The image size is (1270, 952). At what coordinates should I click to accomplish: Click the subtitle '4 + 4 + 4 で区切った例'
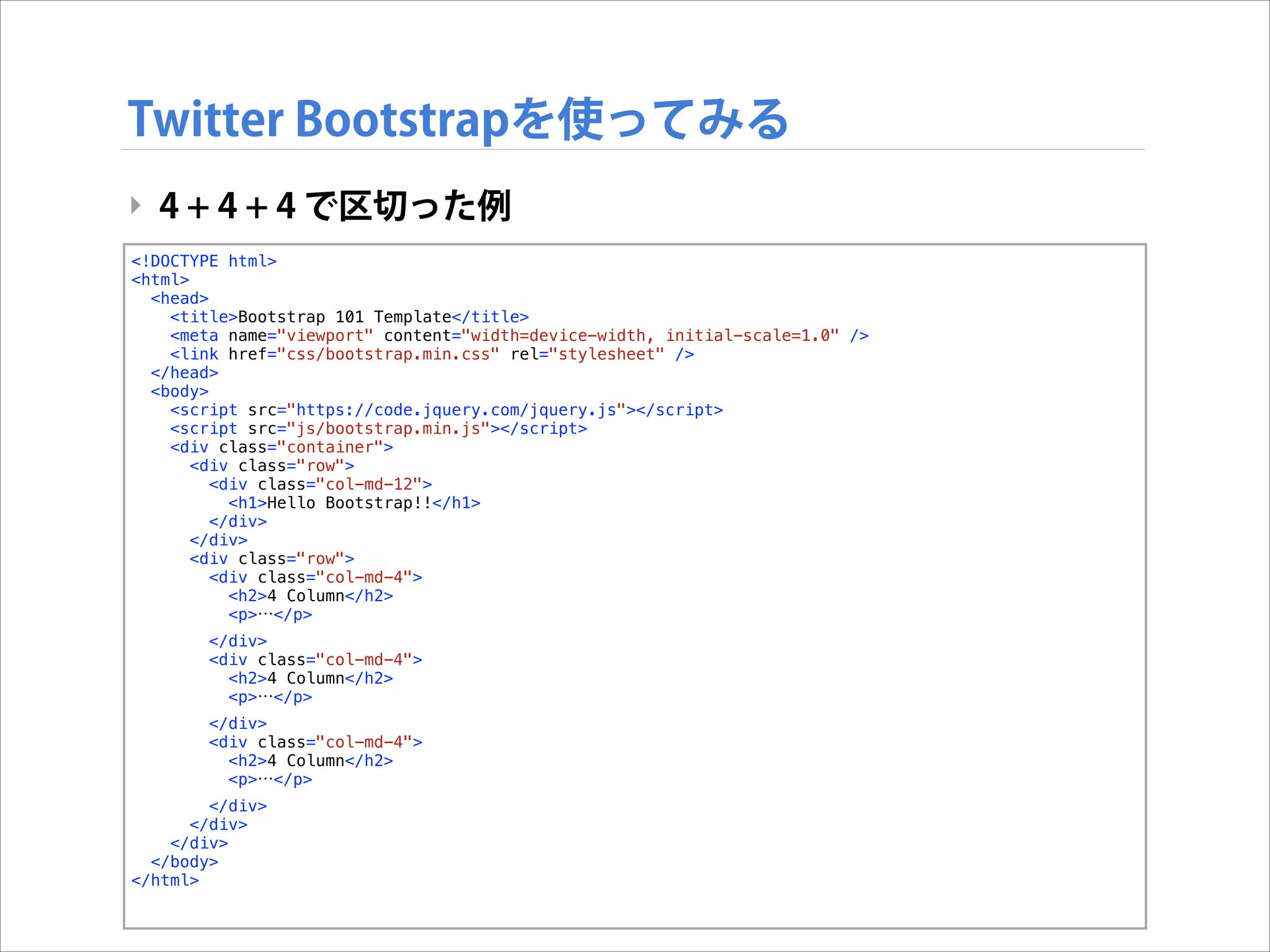[x=335, y=206]
